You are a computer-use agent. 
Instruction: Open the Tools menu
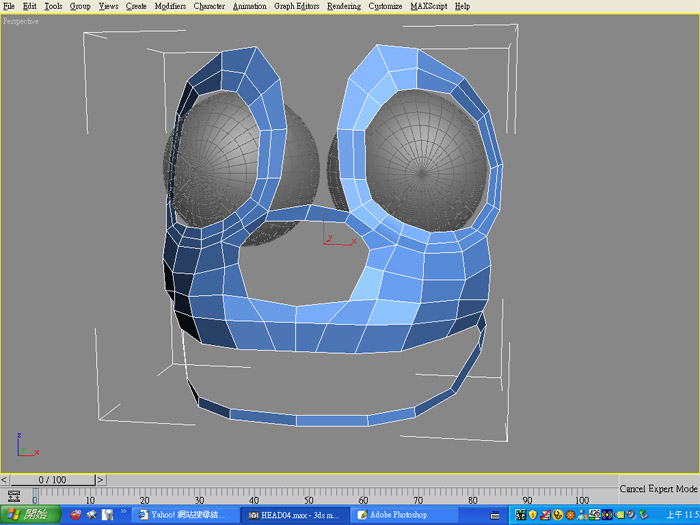(x=53, y=6)
